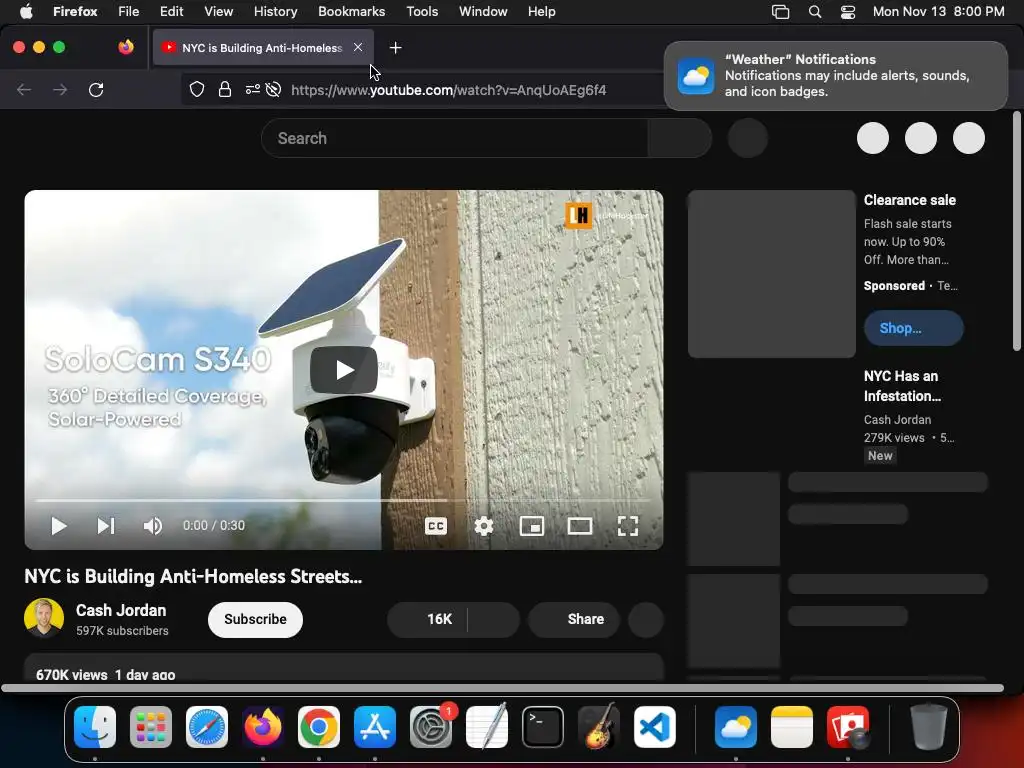This screenshot has width=1024, height=768.
Task: Open the Clearance sale ad title
Action: click(x=910, y=200)
